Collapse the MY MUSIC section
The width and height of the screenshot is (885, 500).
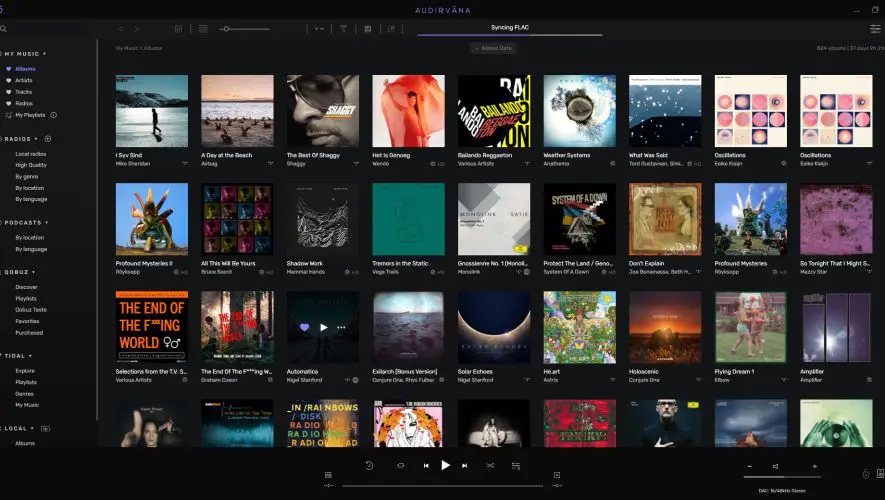click(45, 54)
